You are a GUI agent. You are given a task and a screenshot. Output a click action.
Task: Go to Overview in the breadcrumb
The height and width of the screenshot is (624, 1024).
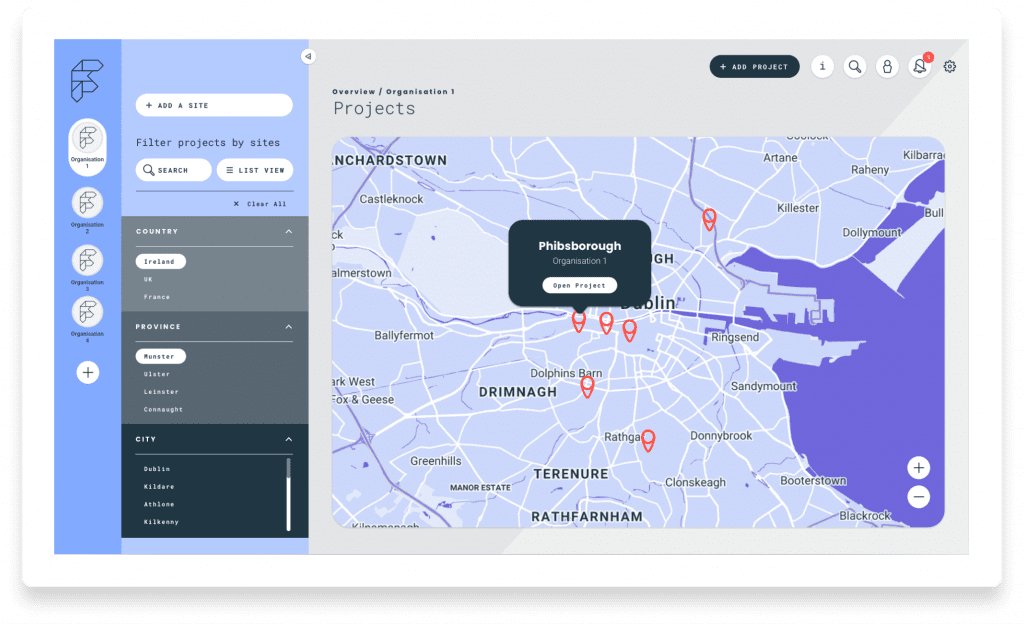(x=354, y=91)
